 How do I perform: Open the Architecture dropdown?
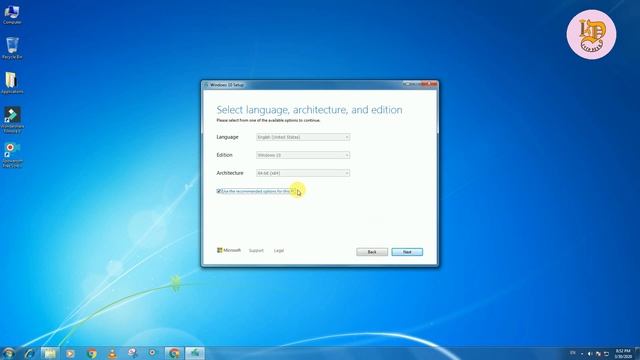pos(303,173)
